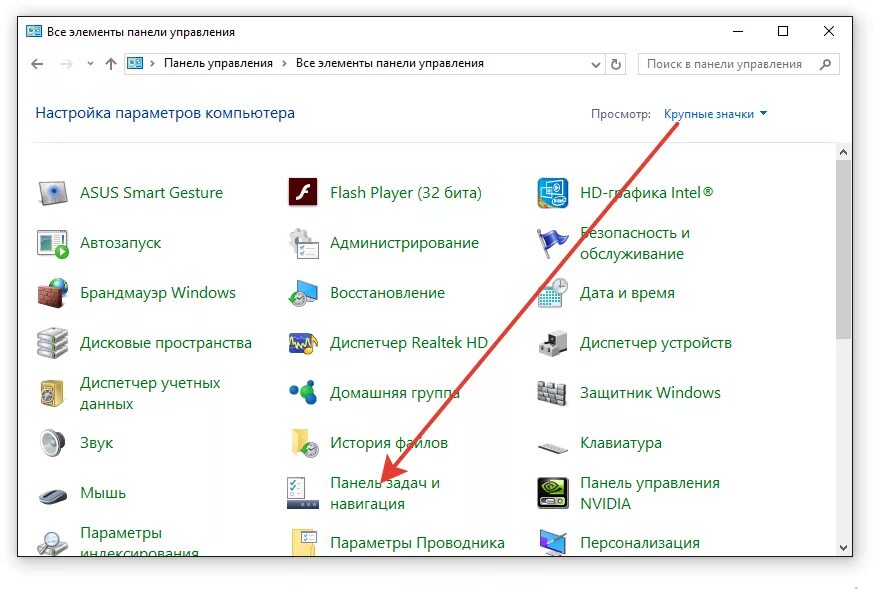
Task: Click Все элементы панели управления breadcrumb
Action: 390,64
